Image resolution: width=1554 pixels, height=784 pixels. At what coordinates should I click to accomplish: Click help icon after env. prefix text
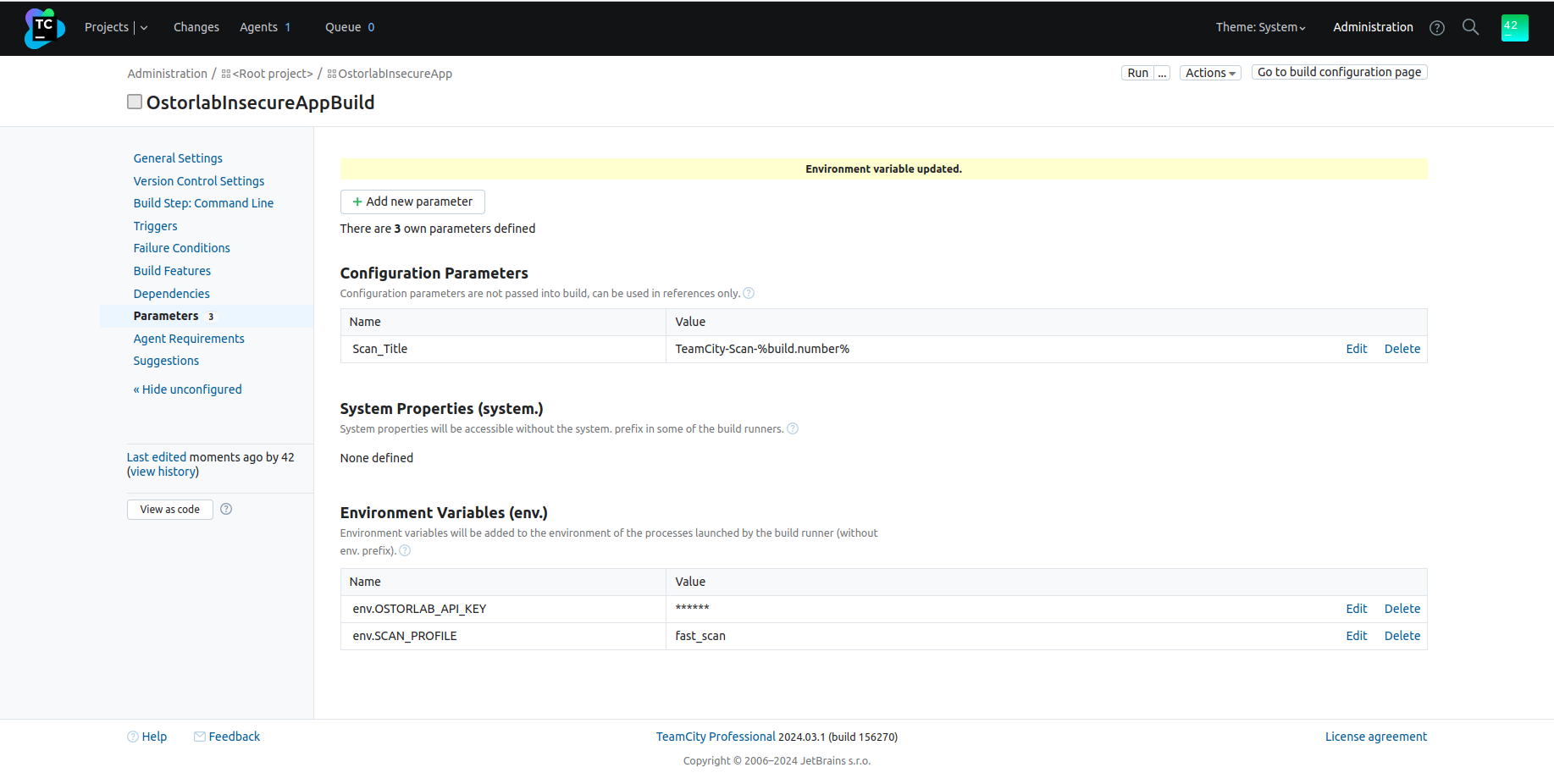tap(405, 551)
